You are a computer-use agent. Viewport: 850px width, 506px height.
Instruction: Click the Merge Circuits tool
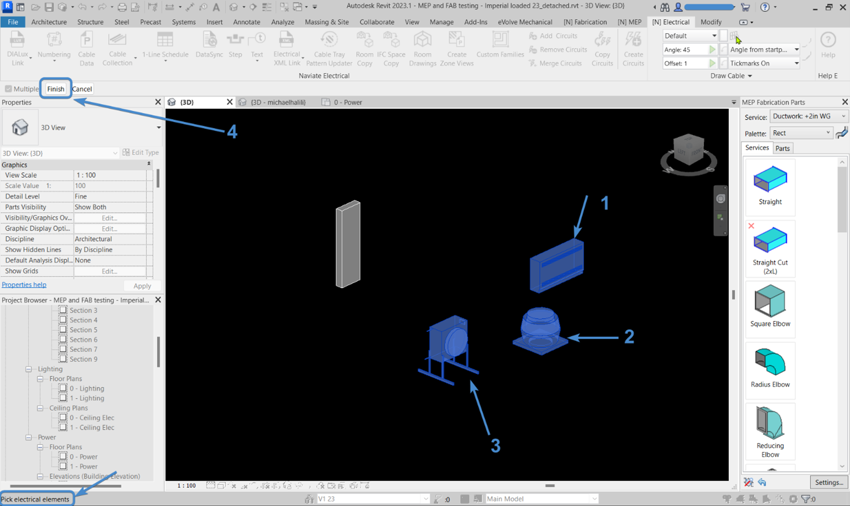point(555,63)
